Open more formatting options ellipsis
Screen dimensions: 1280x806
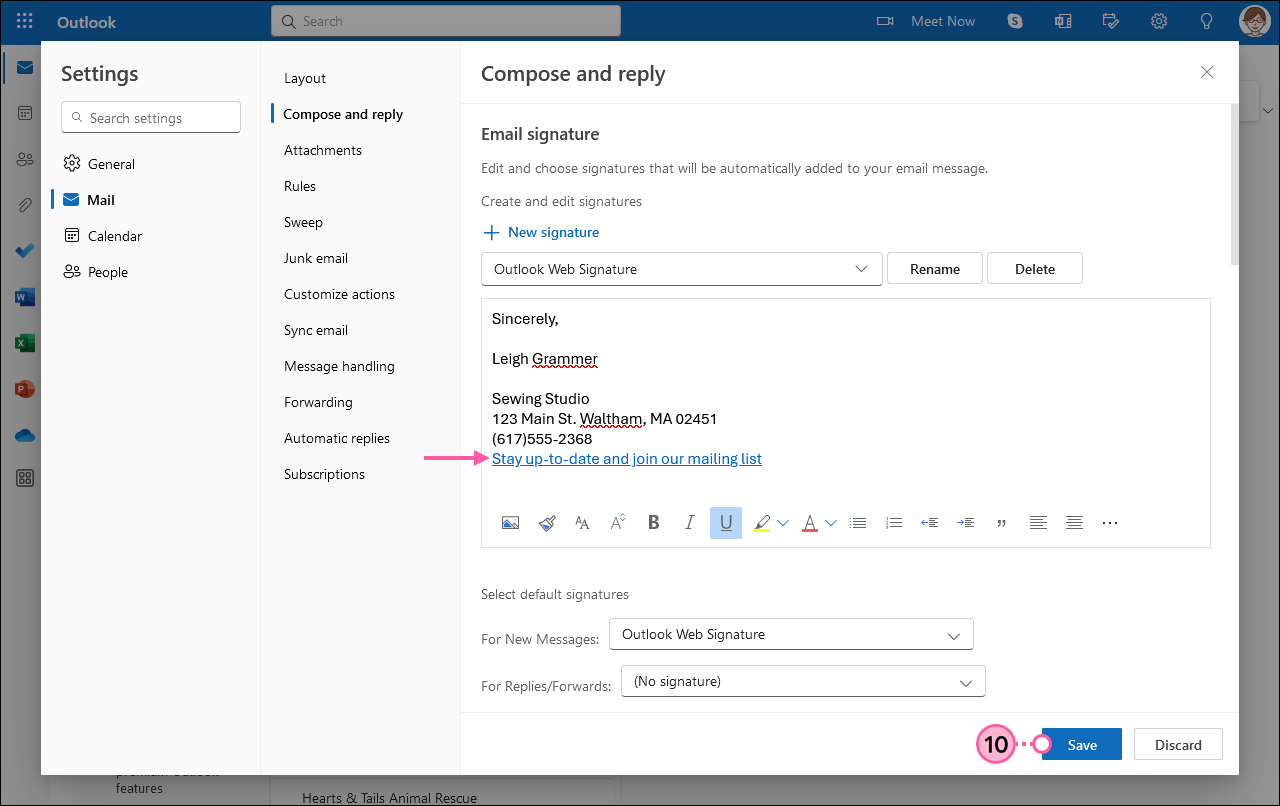[x=1109, y=523]
